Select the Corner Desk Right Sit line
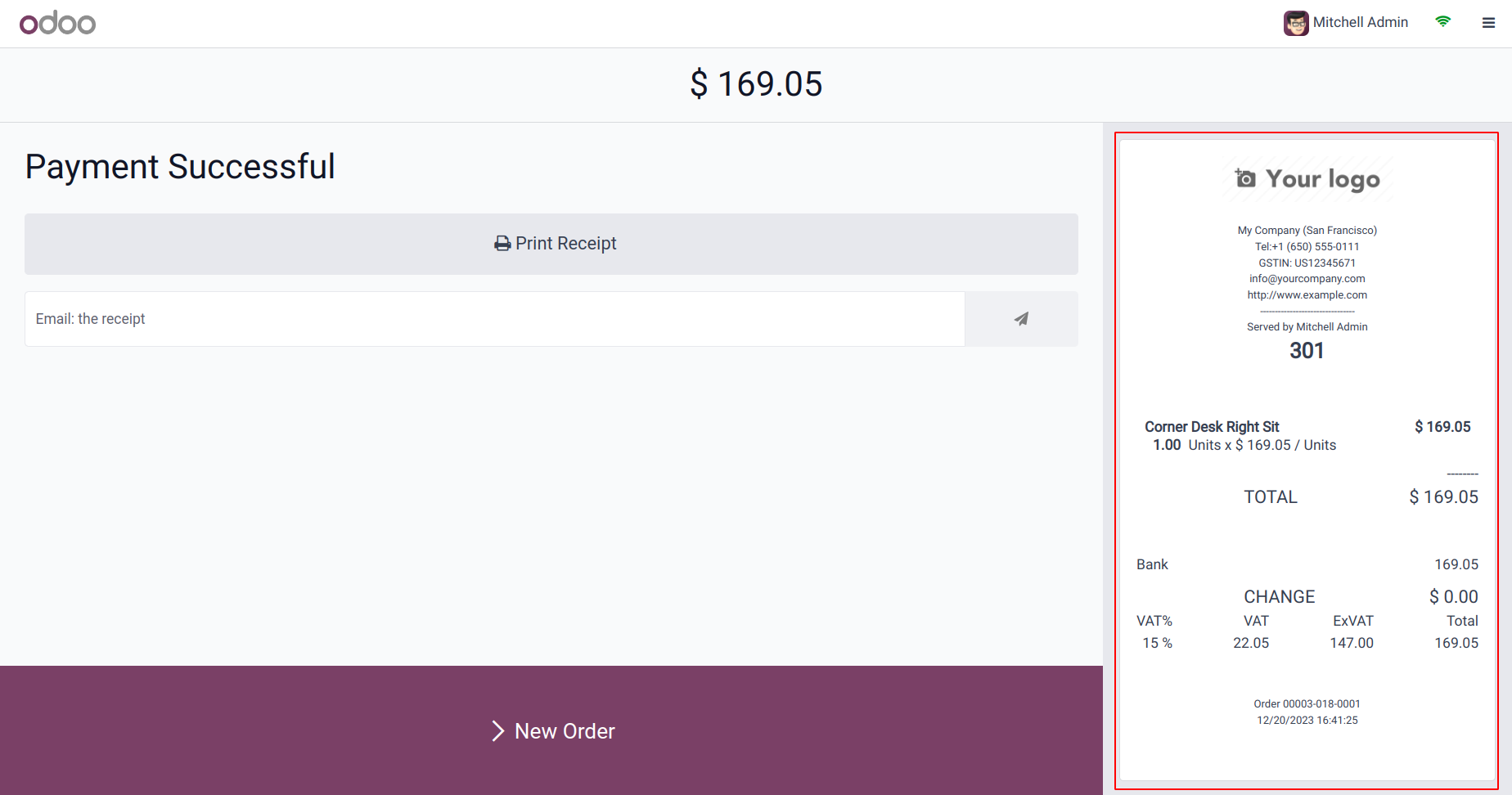Viewport: 1512px width, 795px height. [x=1212, y=427]
